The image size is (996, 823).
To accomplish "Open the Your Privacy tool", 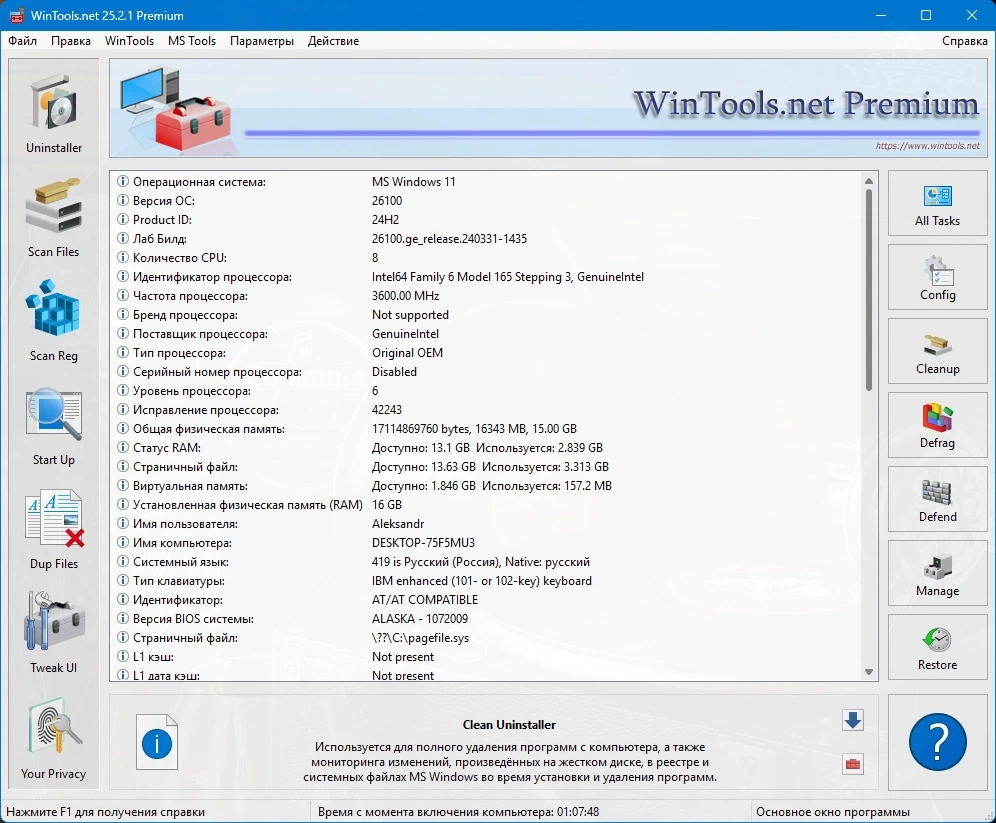I will [x=54, y=739].
